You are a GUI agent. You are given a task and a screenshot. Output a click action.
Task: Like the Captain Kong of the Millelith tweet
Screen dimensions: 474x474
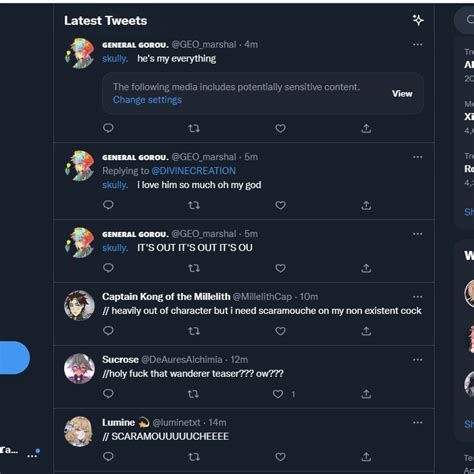click(280, 331)
